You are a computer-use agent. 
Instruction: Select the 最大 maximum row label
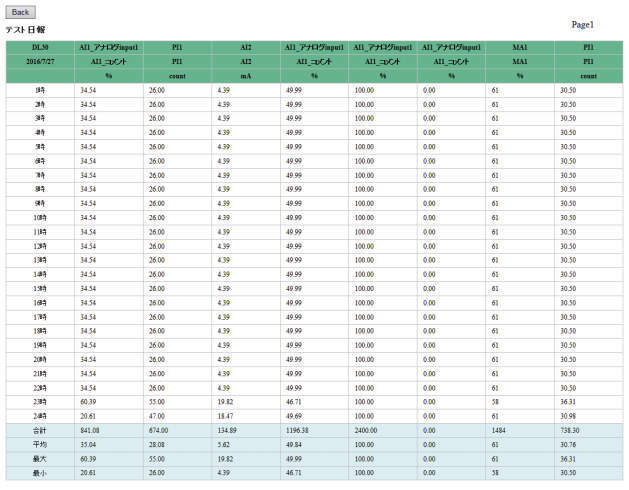[40, 458]
